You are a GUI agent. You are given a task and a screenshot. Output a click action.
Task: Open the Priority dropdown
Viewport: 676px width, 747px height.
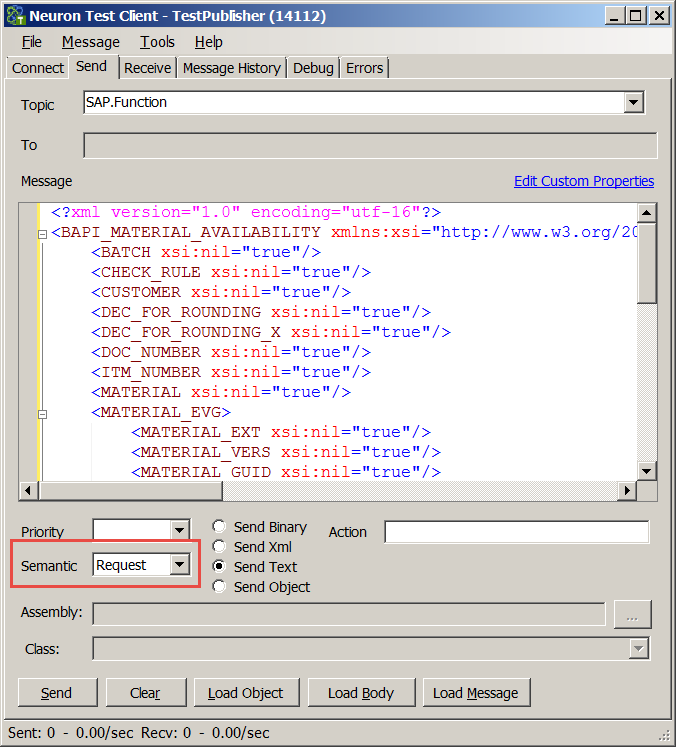pos(179,530)
